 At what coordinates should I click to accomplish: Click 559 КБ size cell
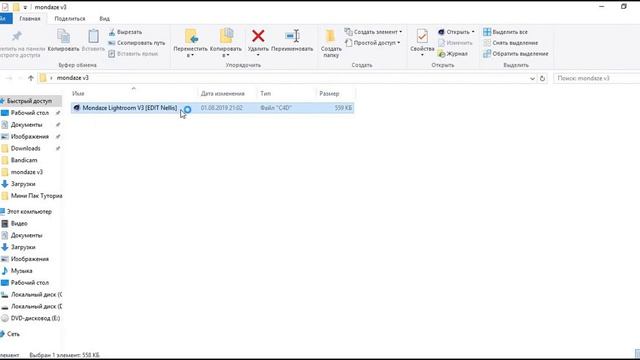[343, 108]
